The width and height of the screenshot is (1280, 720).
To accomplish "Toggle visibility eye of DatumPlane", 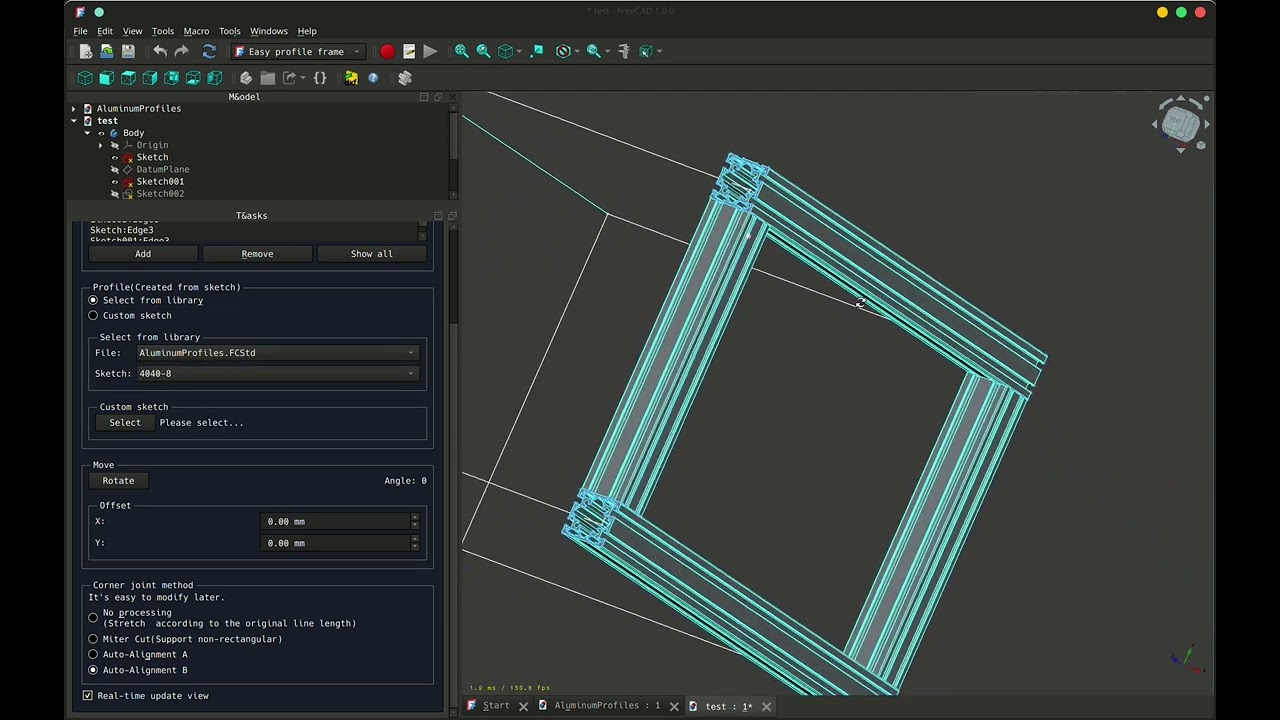I will (115, 170).
